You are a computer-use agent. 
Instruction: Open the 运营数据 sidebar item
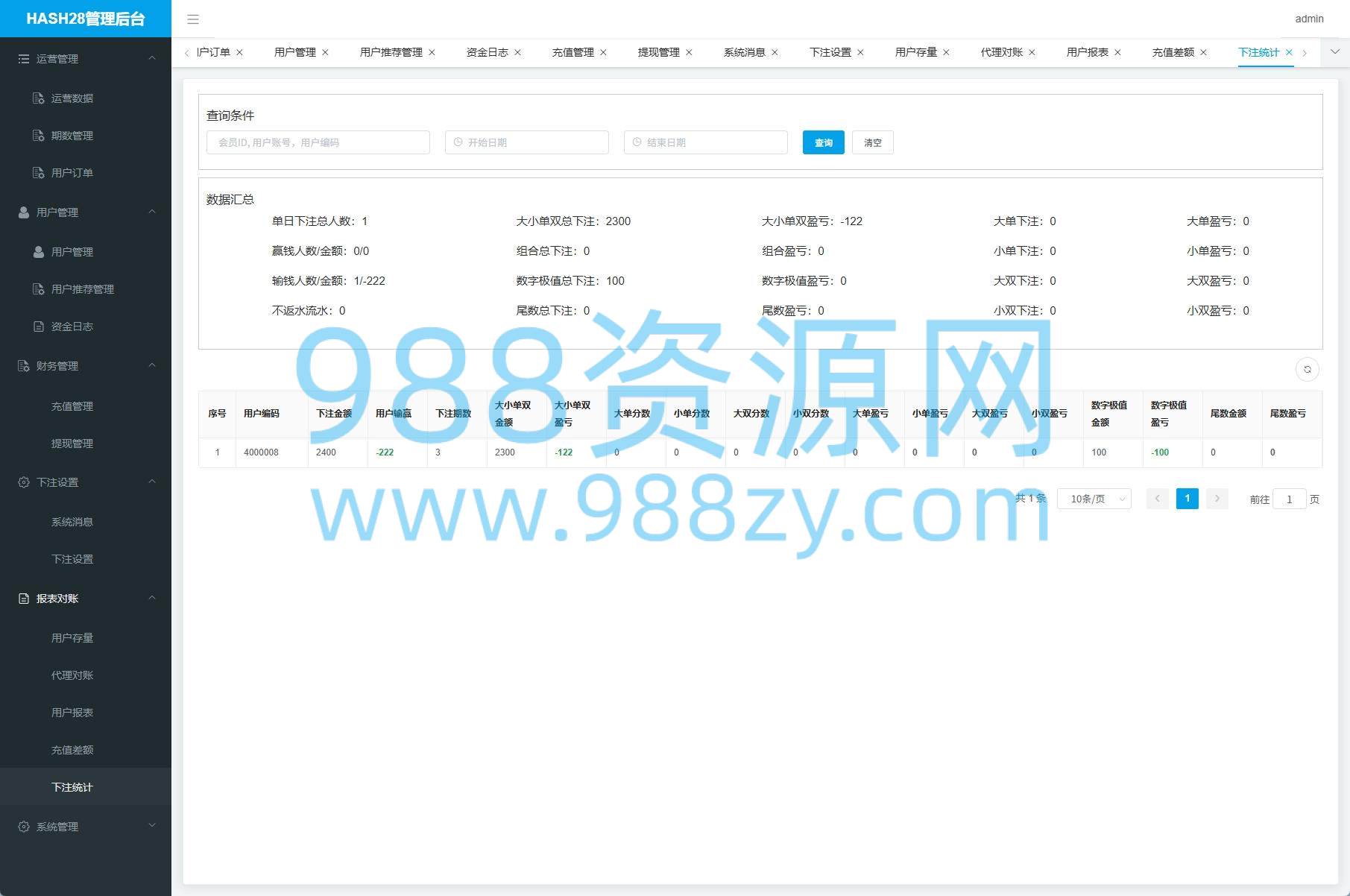click(x=72, y=98)
